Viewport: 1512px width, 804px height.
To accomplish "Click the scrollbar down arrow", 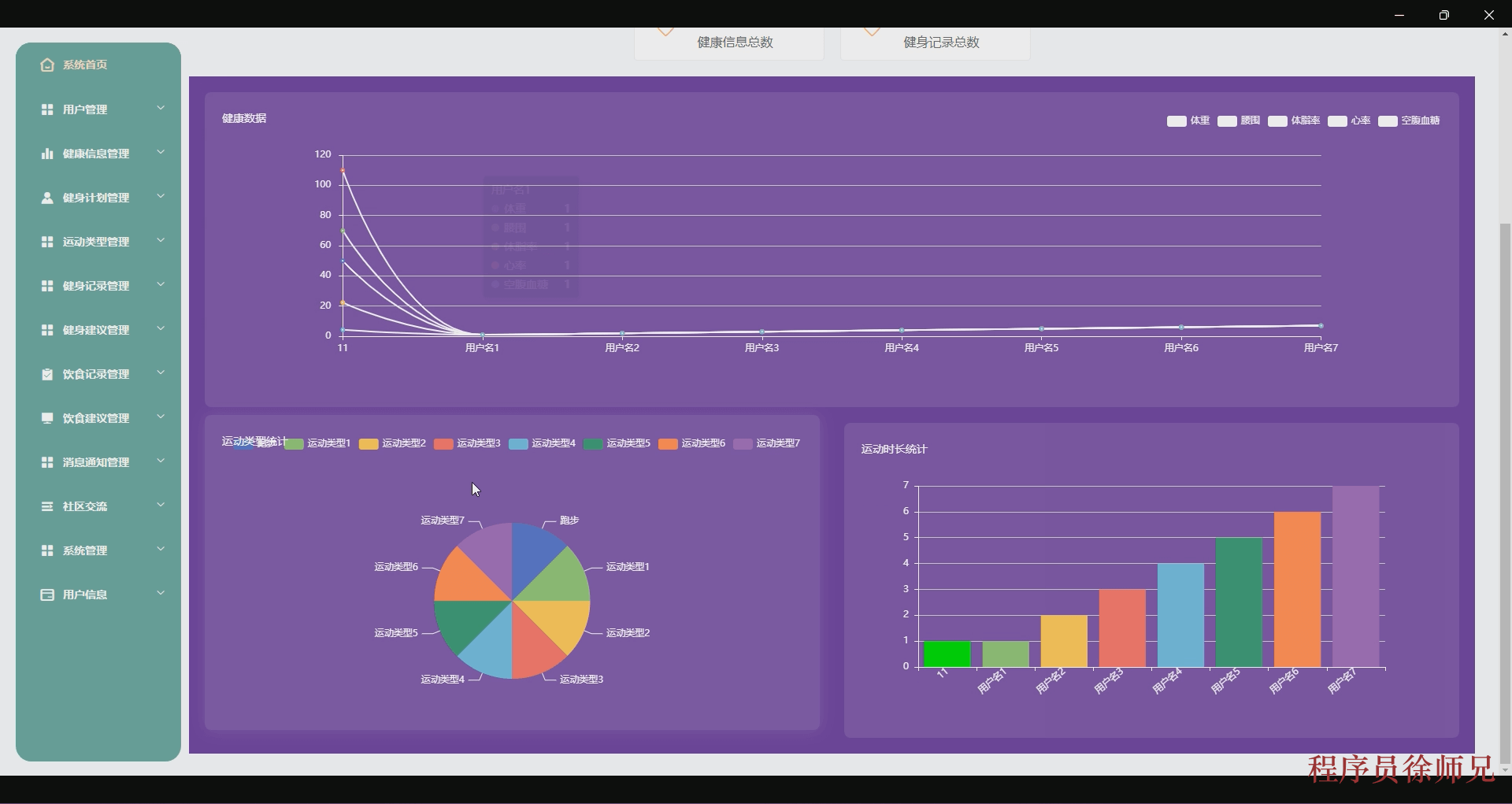I will coord(1505,769).
